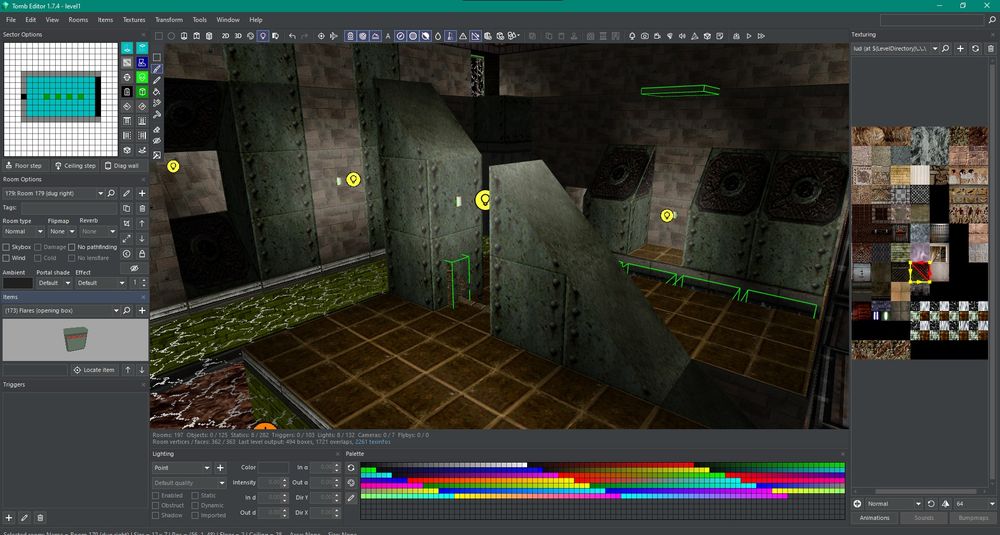The image size is (1000, 535).
Task: Click the search texture magnifier in Texturing
Action: [x=945, y=48]
